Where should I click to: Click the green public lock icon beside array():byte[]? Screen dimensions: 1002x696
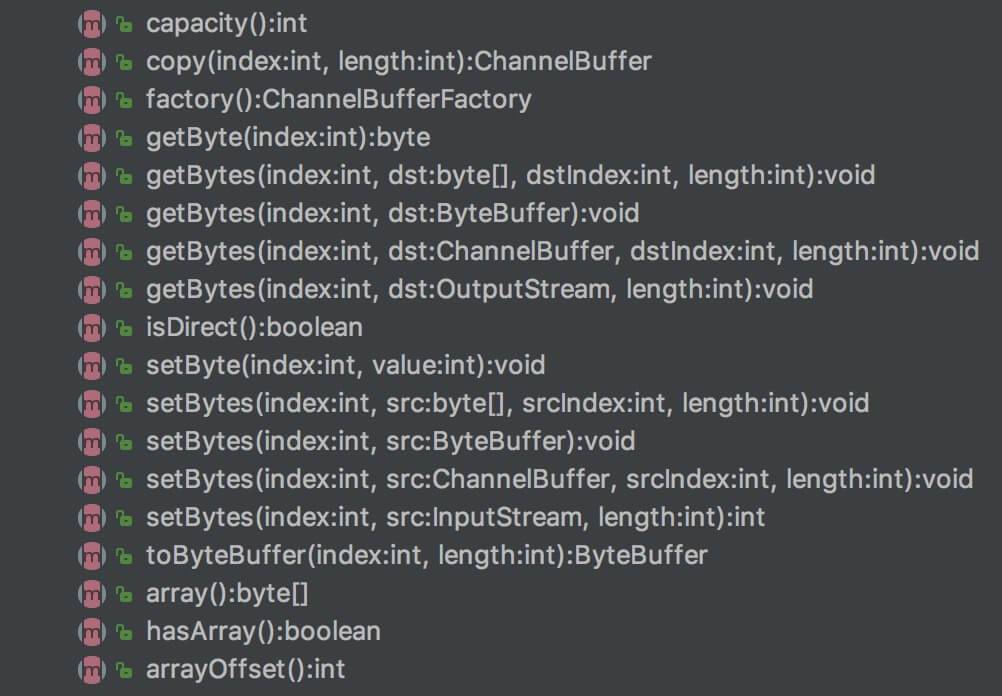tap(124, 594)
